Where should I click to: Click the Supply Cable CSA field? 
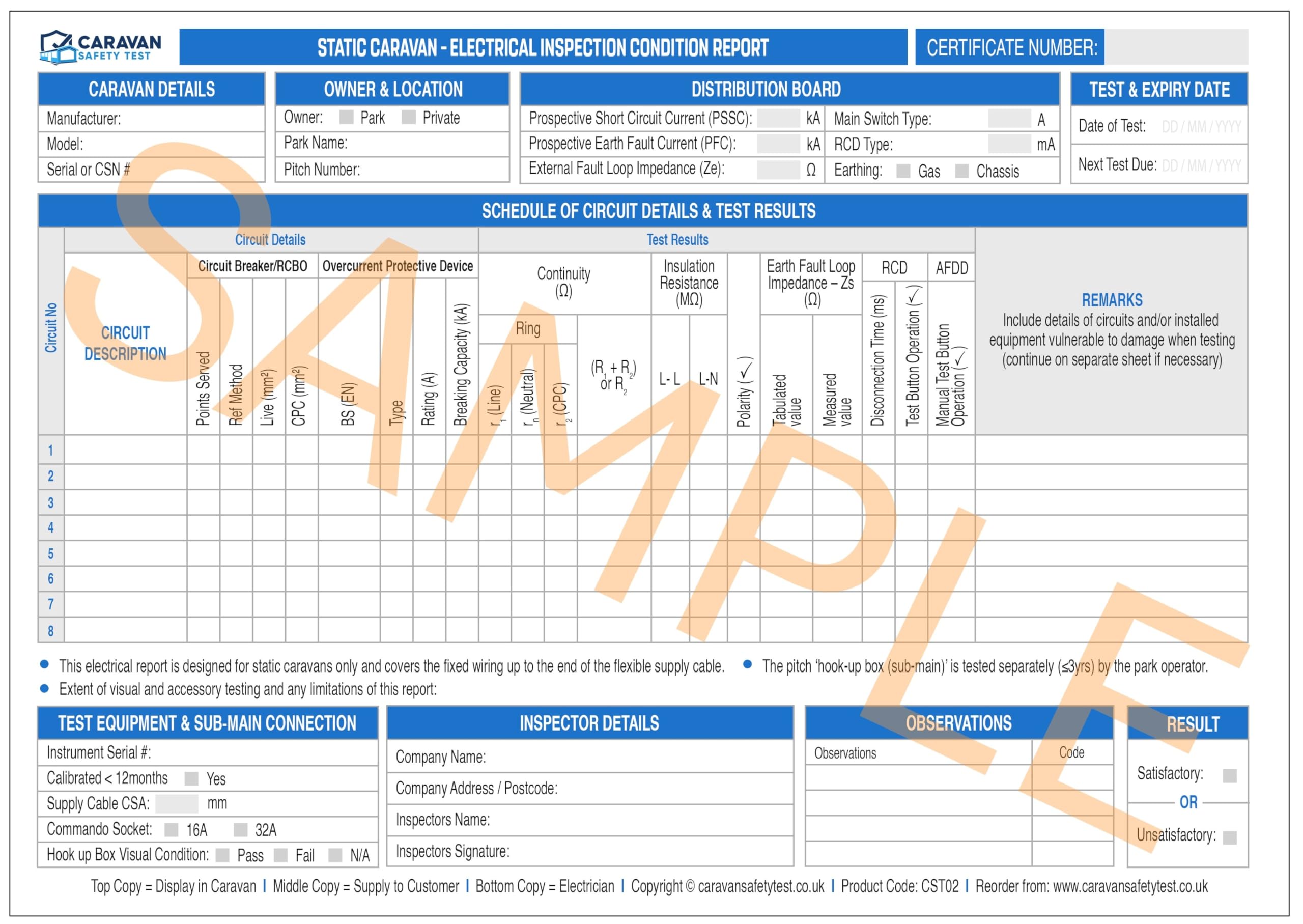tap(177, 804)
